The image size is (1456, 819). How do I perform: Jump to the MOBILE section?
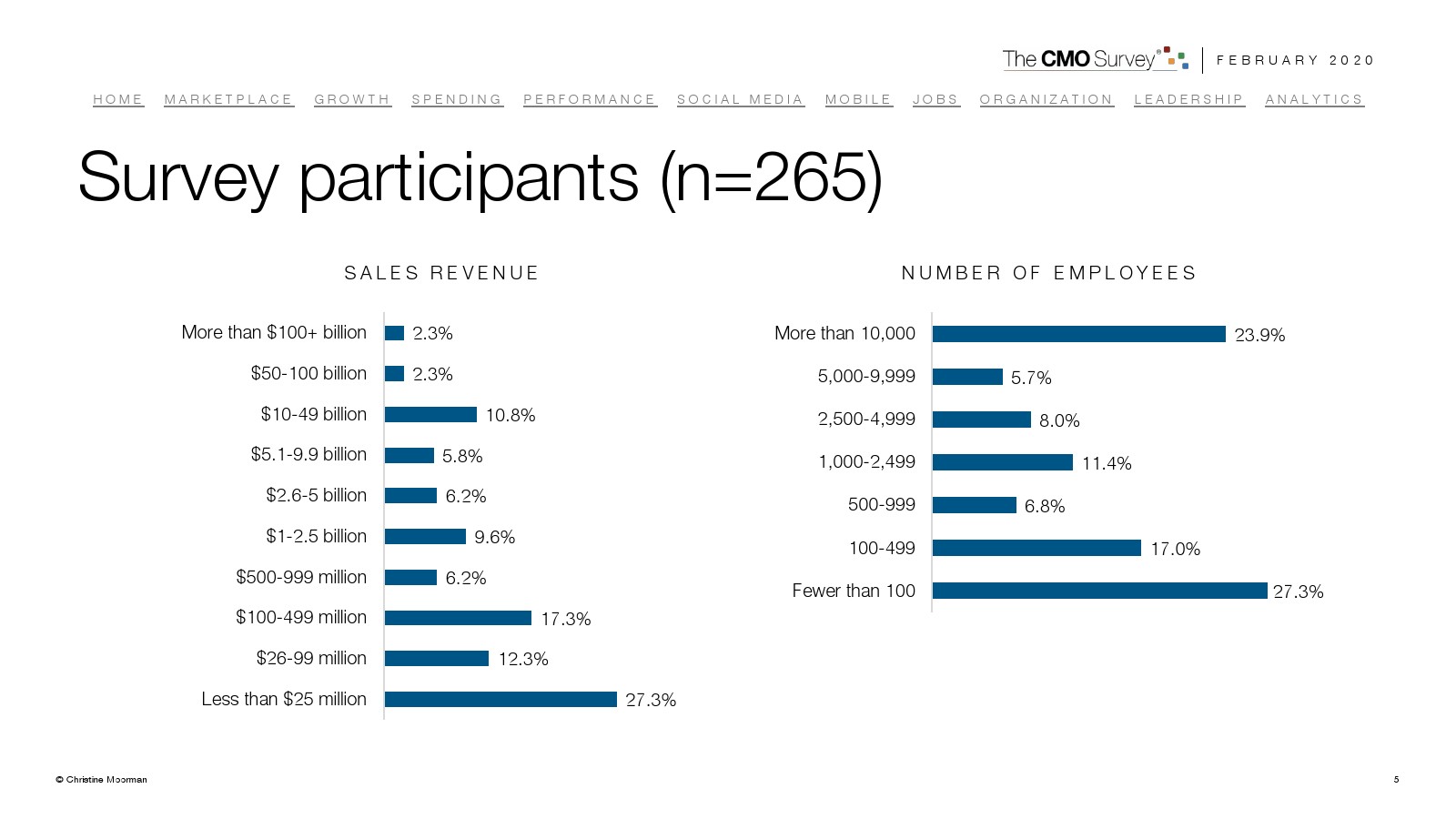[858, 99]
